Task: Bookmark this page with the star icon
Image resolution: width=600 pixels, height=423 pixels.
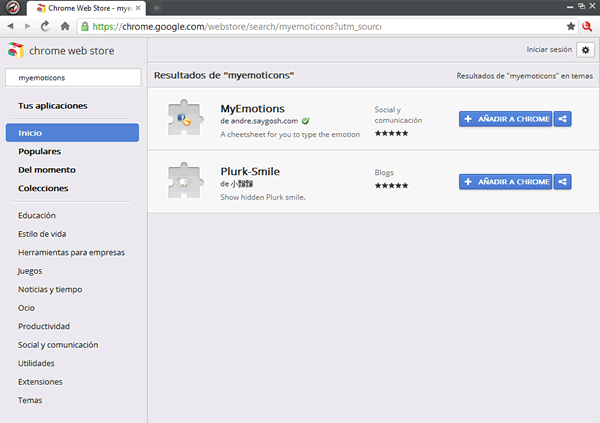Action: [x=571, y=26]
